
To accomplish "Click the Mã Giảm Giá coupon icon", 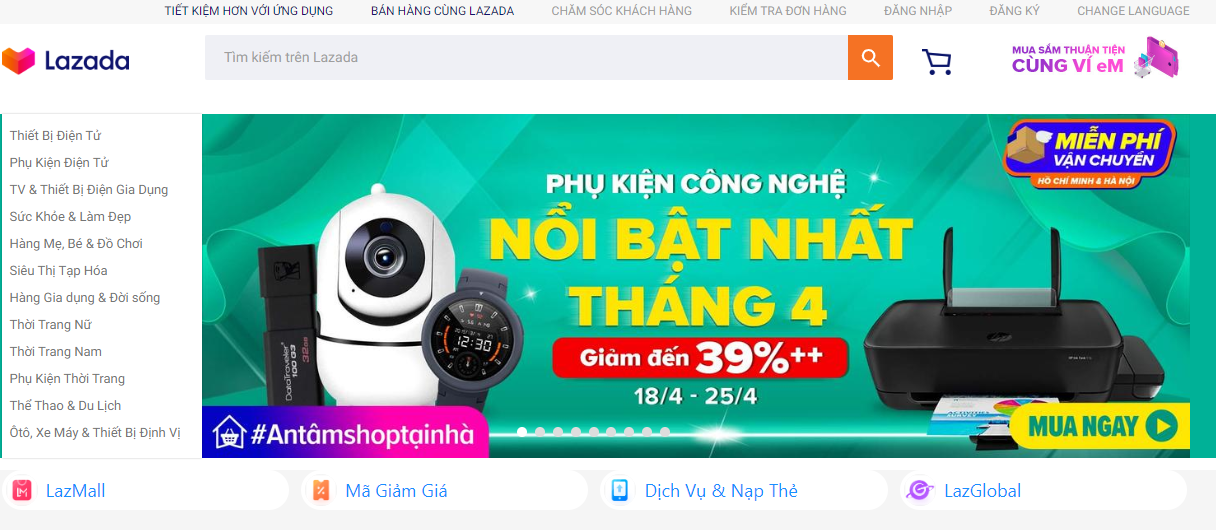I will coord(320,491).
